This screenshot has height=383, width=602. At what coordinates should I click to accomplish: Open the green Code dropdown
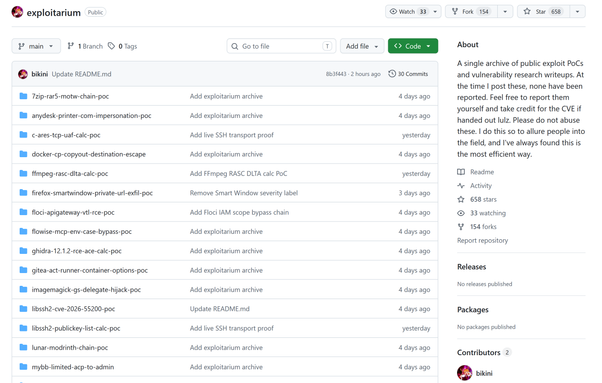[x=413, y=46]
